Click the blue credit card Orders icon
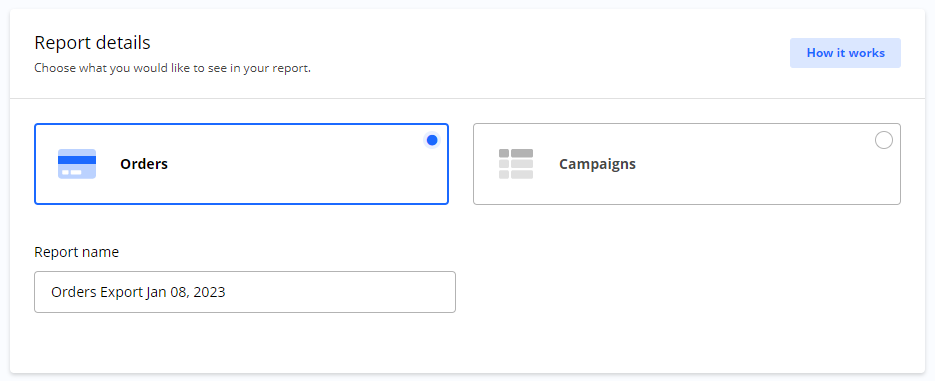Viewport: 935px width, 381px height. pos(77,164)
